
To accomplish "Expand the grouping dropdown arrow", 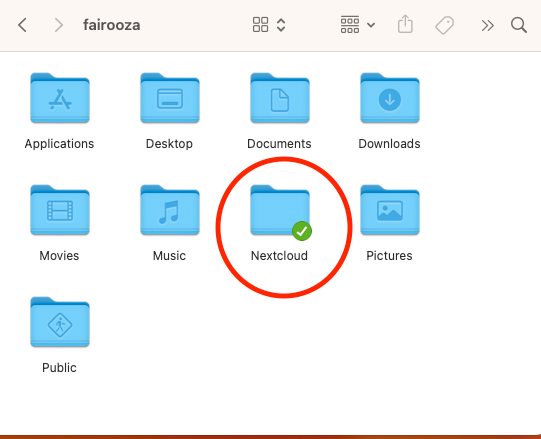I will click(371, 25).
